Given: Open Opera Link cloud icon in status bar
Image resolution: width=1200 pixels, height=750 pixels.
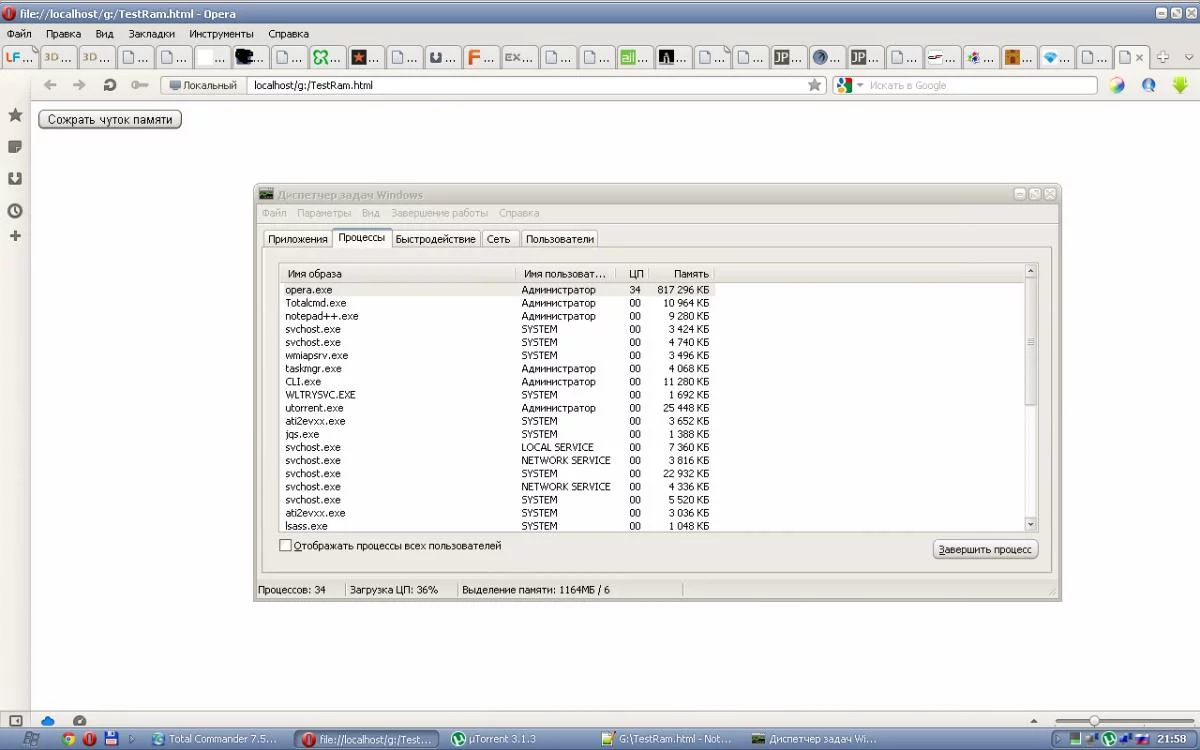Looking at the screenshot, I should coord(48,721).
